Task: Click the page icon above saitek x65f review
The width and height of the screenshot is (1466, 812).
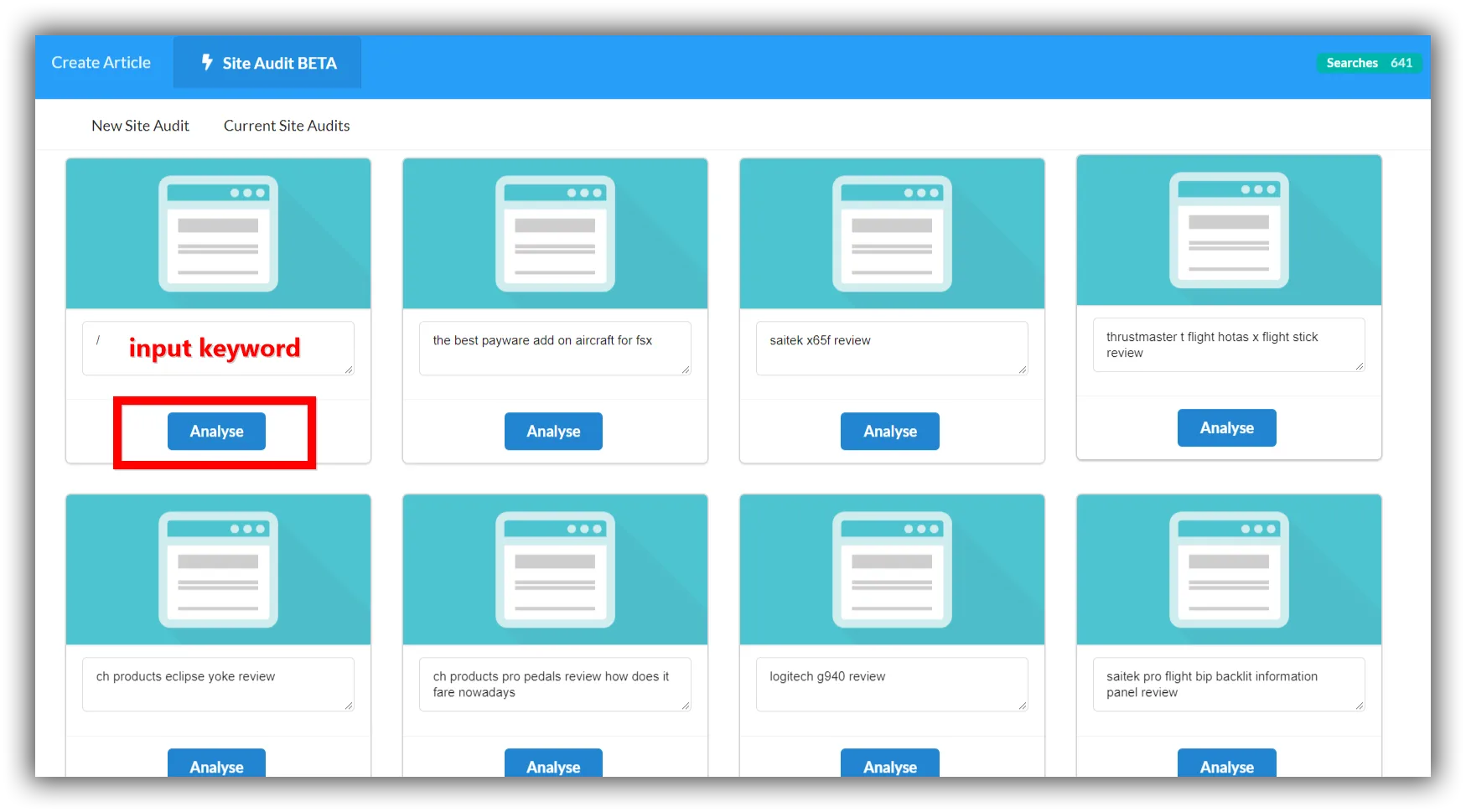Action: (x=892, y=234)
